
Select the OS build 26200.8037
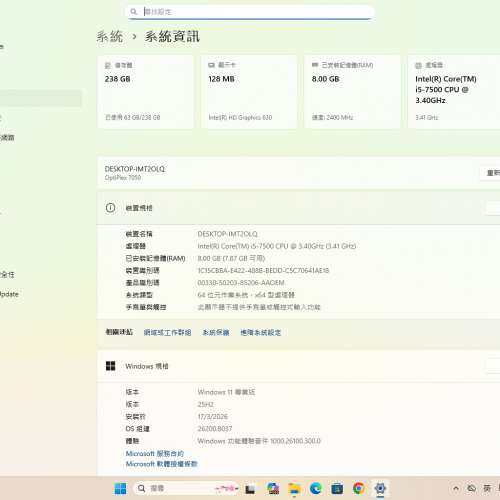tap(215, 429)
